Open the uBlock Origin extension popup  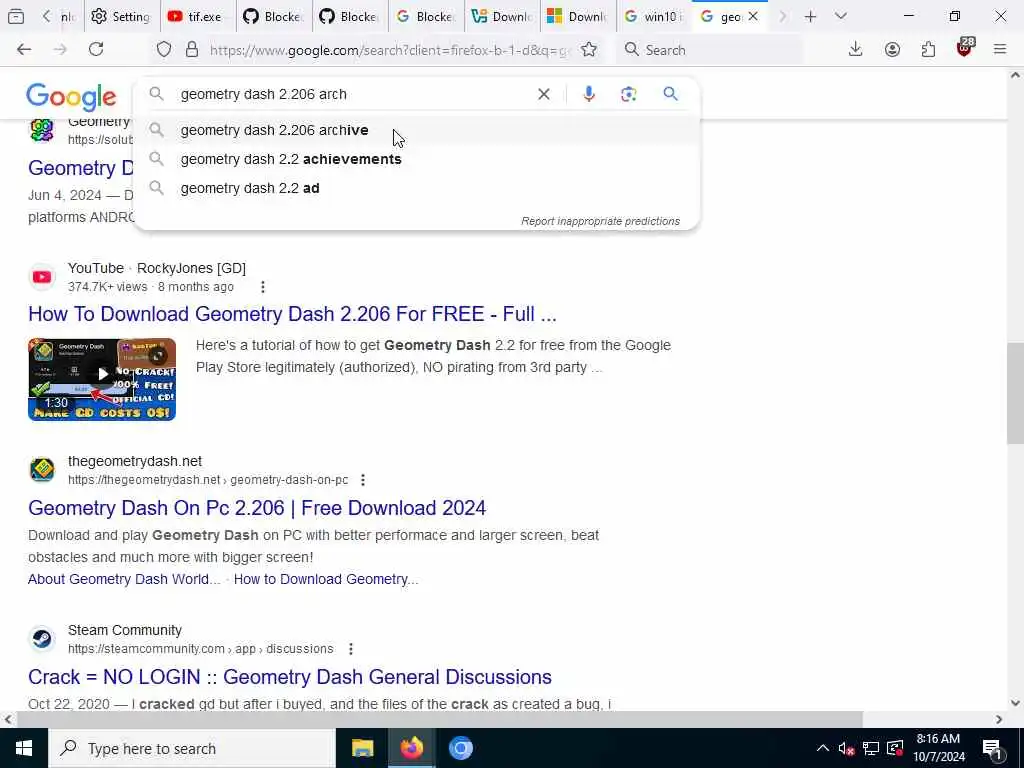click(x=965, y=48)
